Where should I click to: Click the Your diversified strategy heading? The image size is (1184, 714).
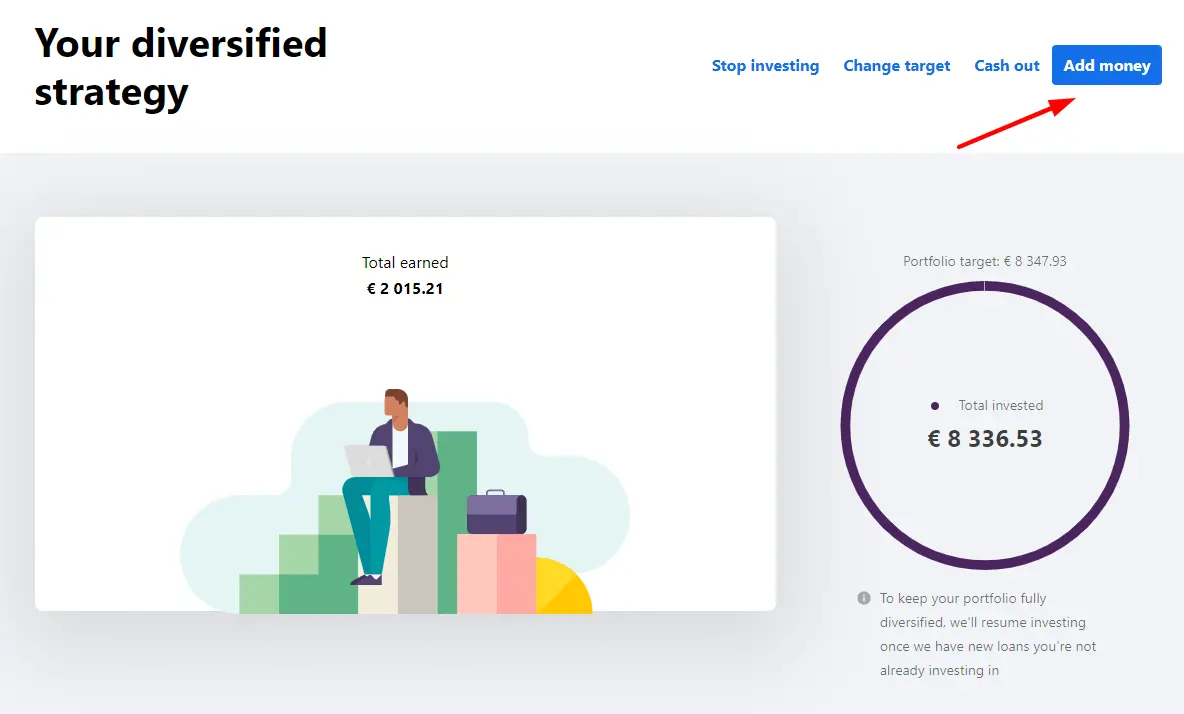(180, 67)
